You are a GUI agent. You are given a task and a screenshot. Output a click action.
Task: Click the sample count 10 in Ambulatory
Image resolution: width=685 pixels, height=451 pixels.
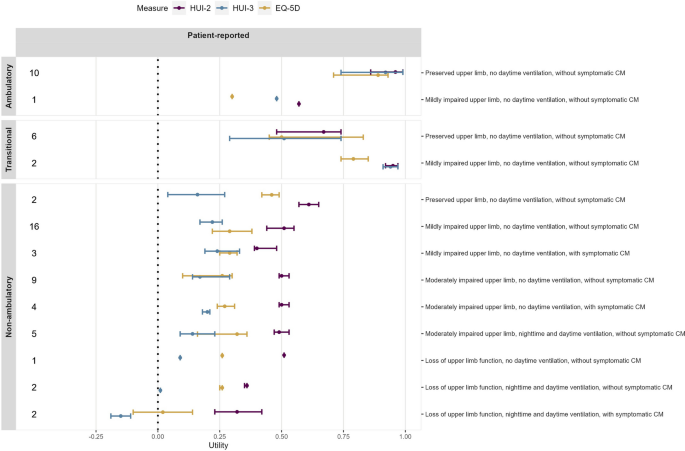(x=34, y=73)
